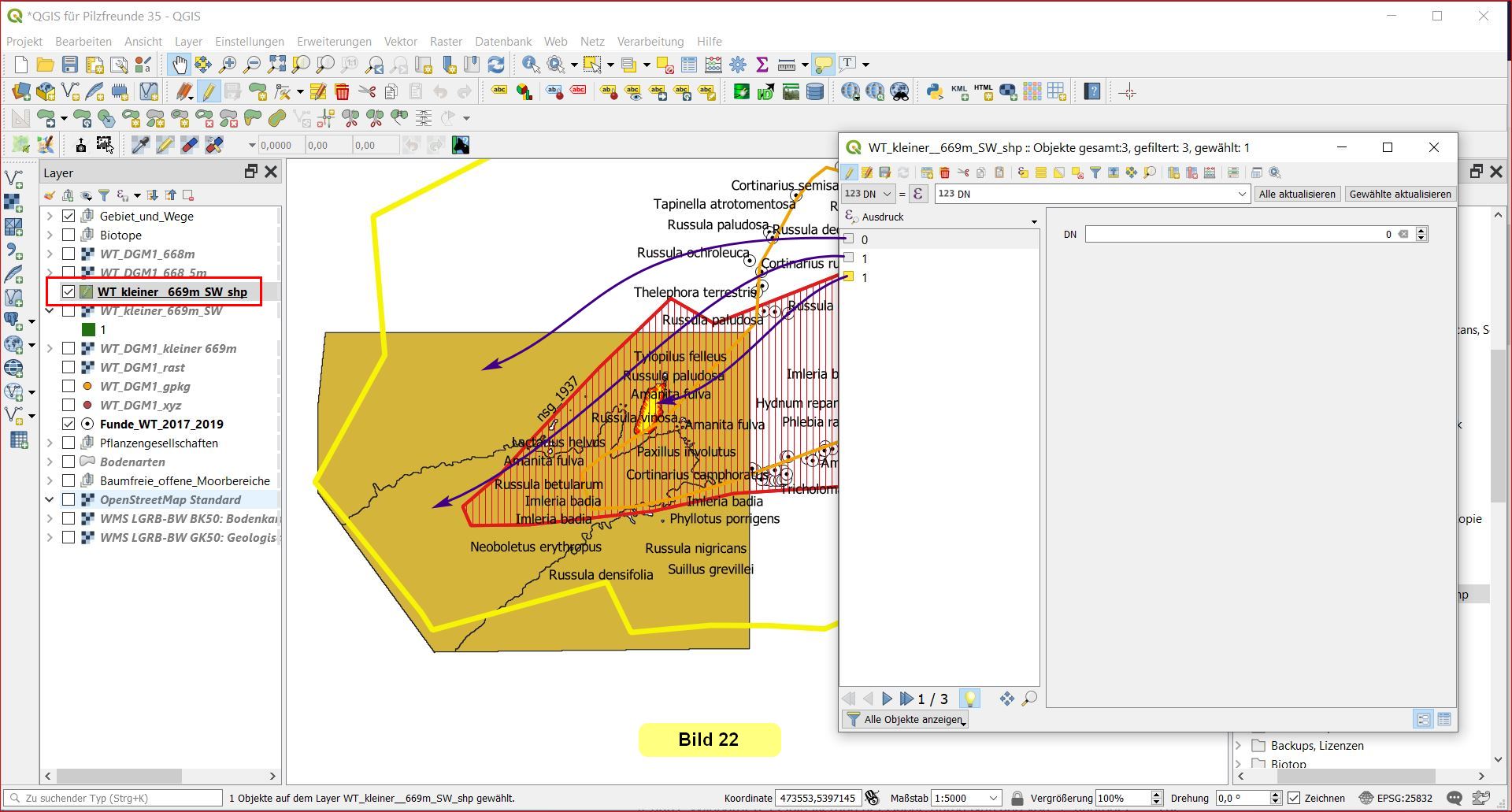
Task: Expand the Pflanzengesellschaften layer tree
Action: [x=50, y=443]
